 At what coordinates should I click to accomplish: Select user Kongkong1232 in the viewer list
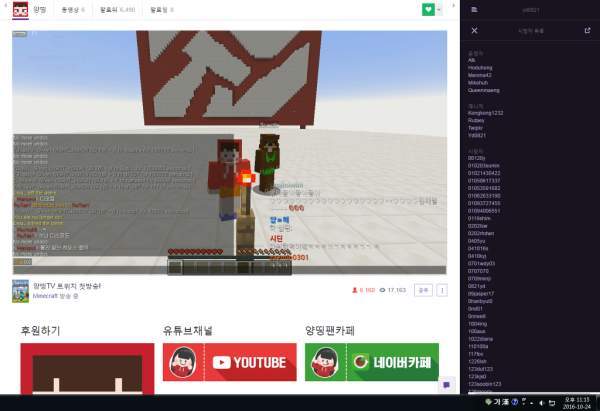click(485, 113)
